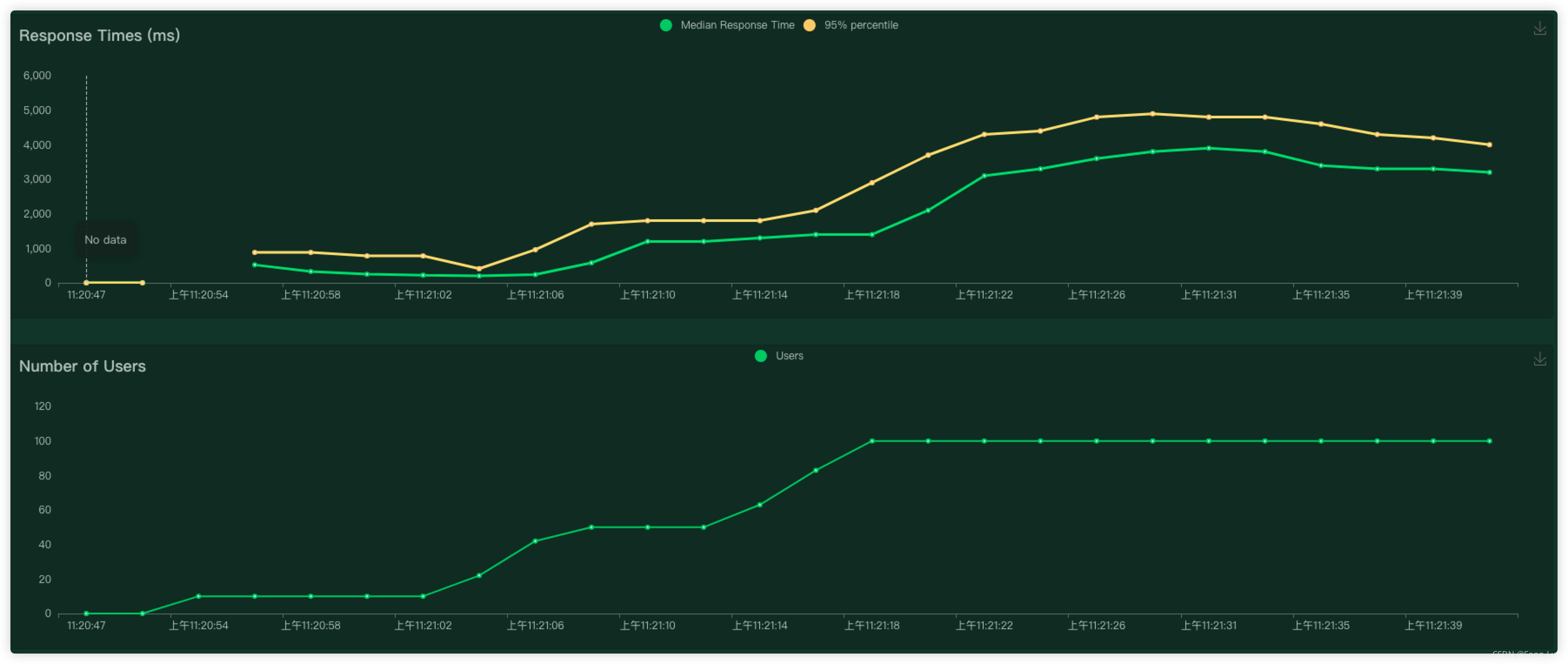This screenshot has width=1568, height=664.
Task: Click the median response peak point at 上午11:21:31
Action: click(x=1209, y=148)
